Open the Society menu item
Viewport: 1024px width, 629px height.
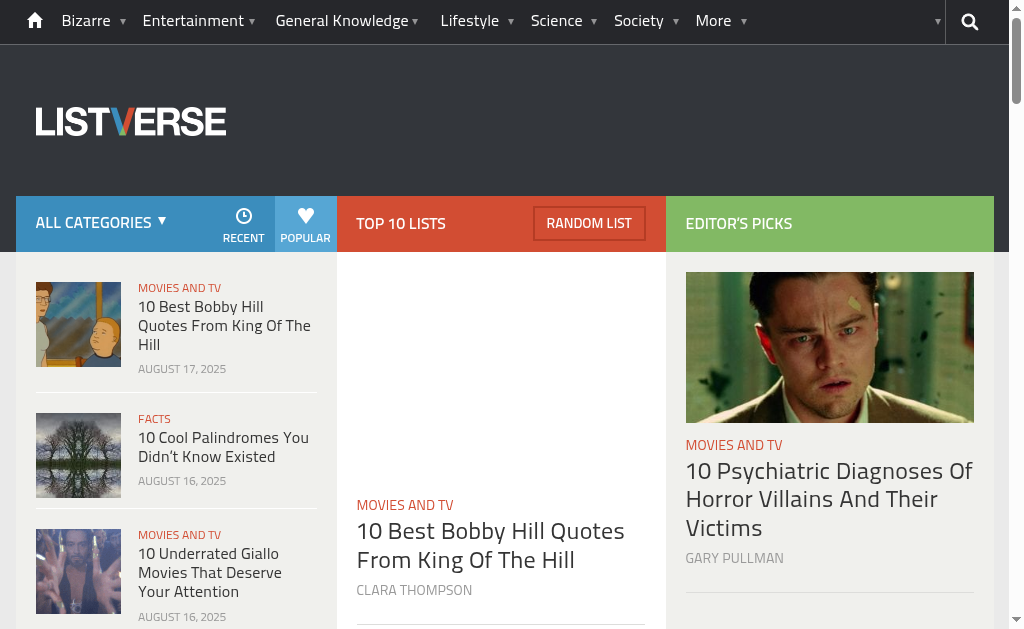639,21
